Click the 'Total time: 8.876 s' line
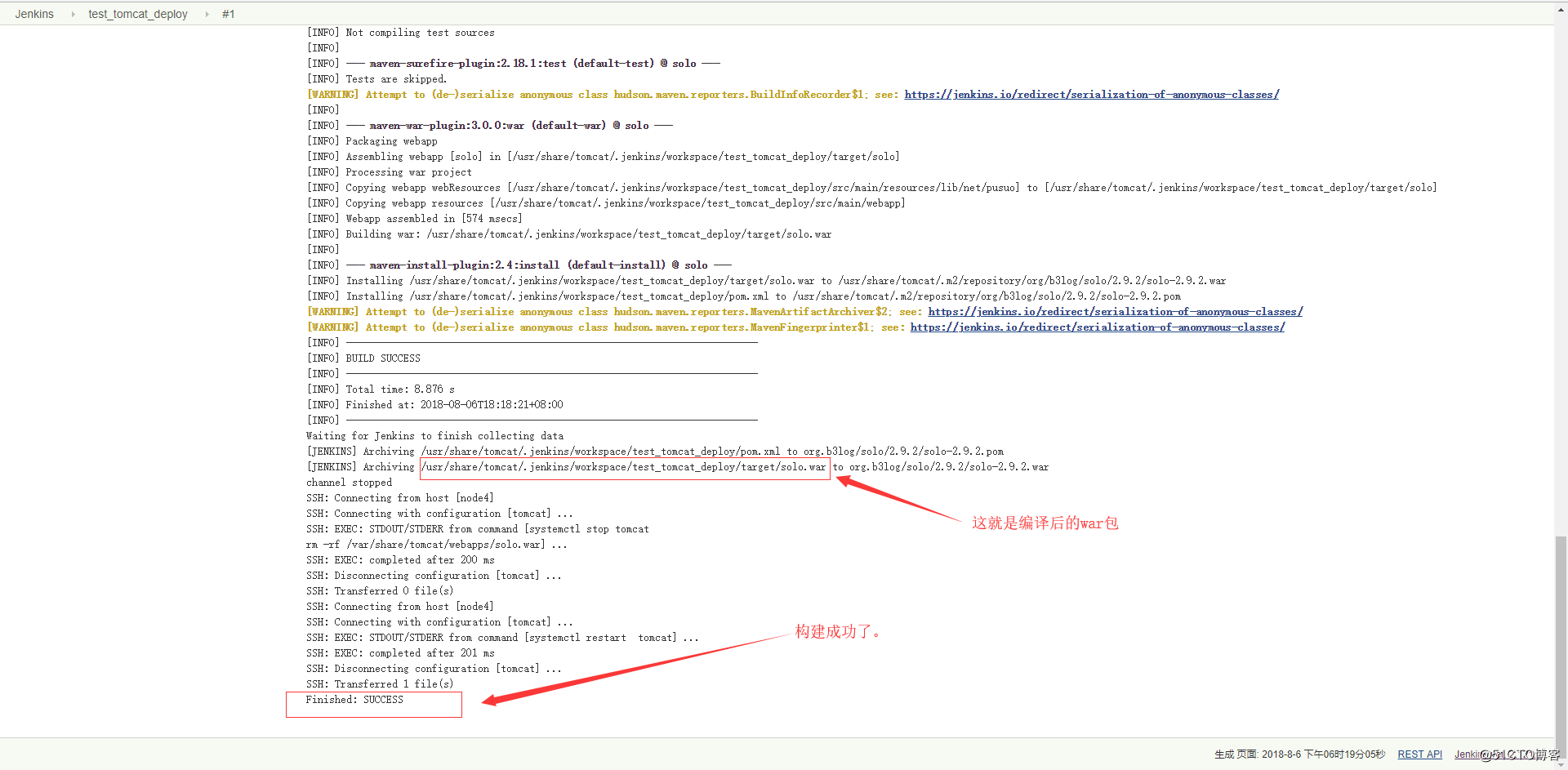Image resolution: width=1568 pixels, height=770 pixels. (x=381, y=389)
